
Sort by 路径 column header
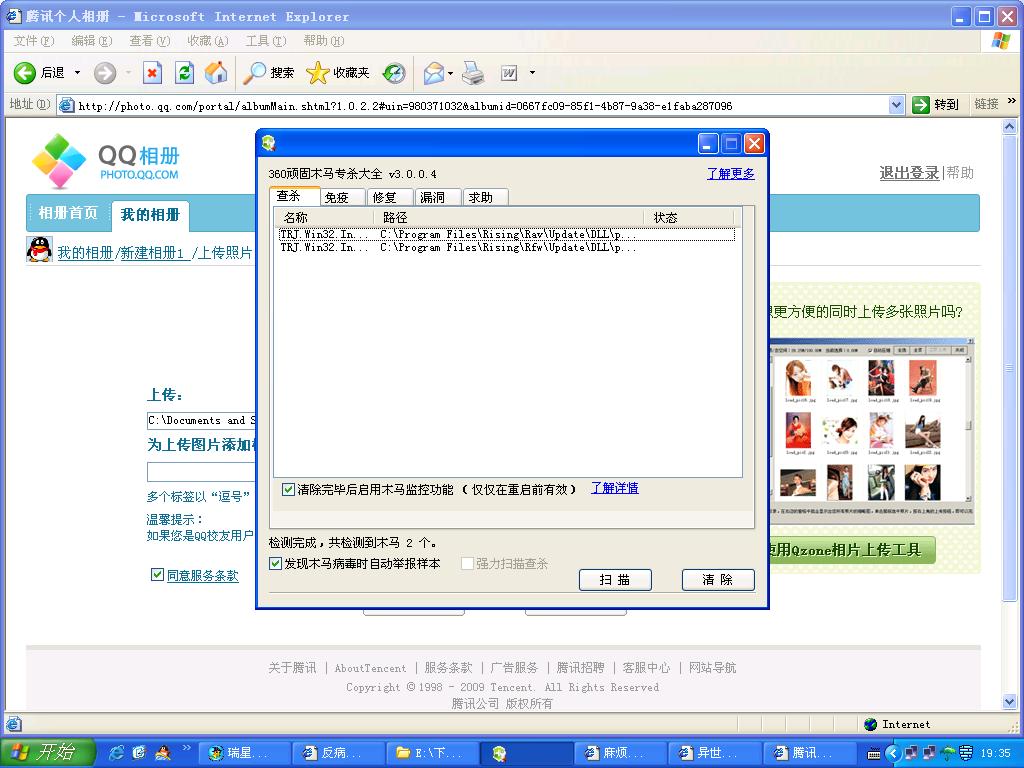click(509, 217)
